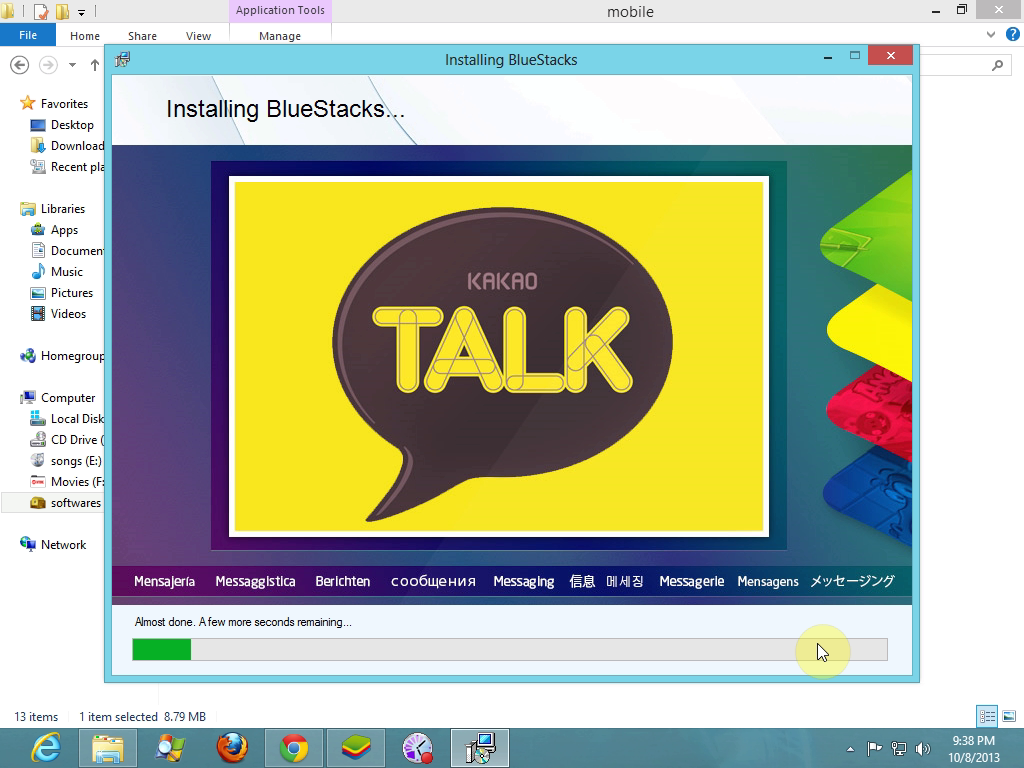The image size is (1024, 768).
Task: Close the Installing BlueStacks window
Action: pos(890,56)
